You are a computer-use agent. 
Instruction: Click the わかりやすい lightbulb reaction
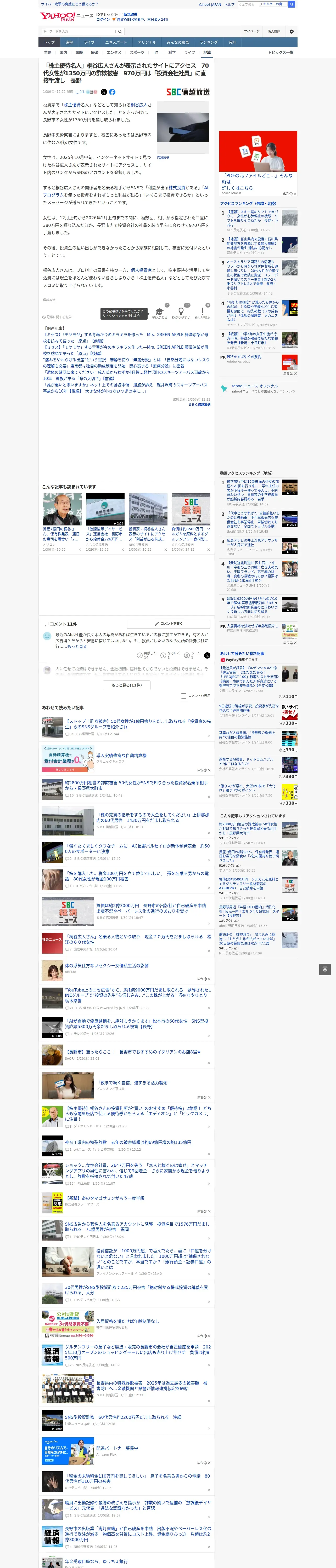pyautogui.click(x=181, y=313)
